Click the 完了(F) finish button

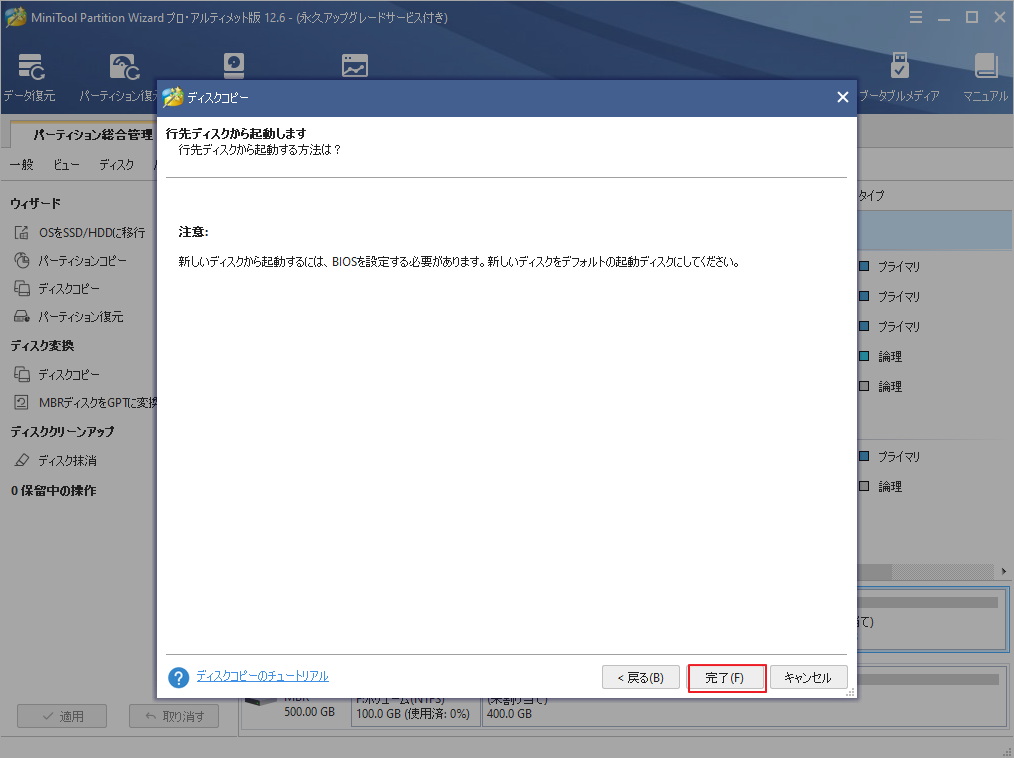tap(726, 678)
